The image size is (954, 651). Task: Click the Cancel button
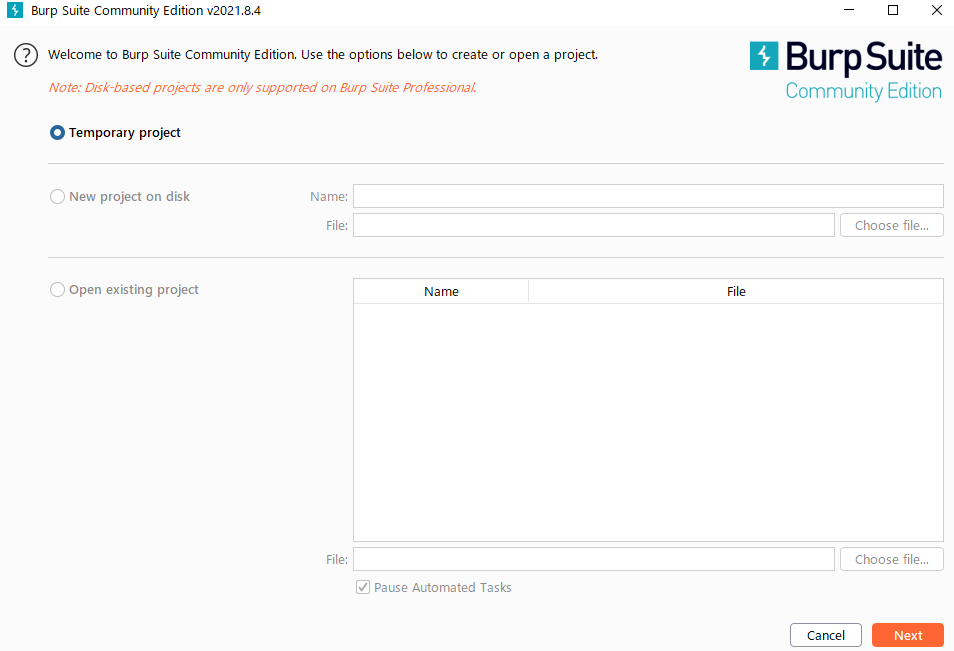[826, 635]
